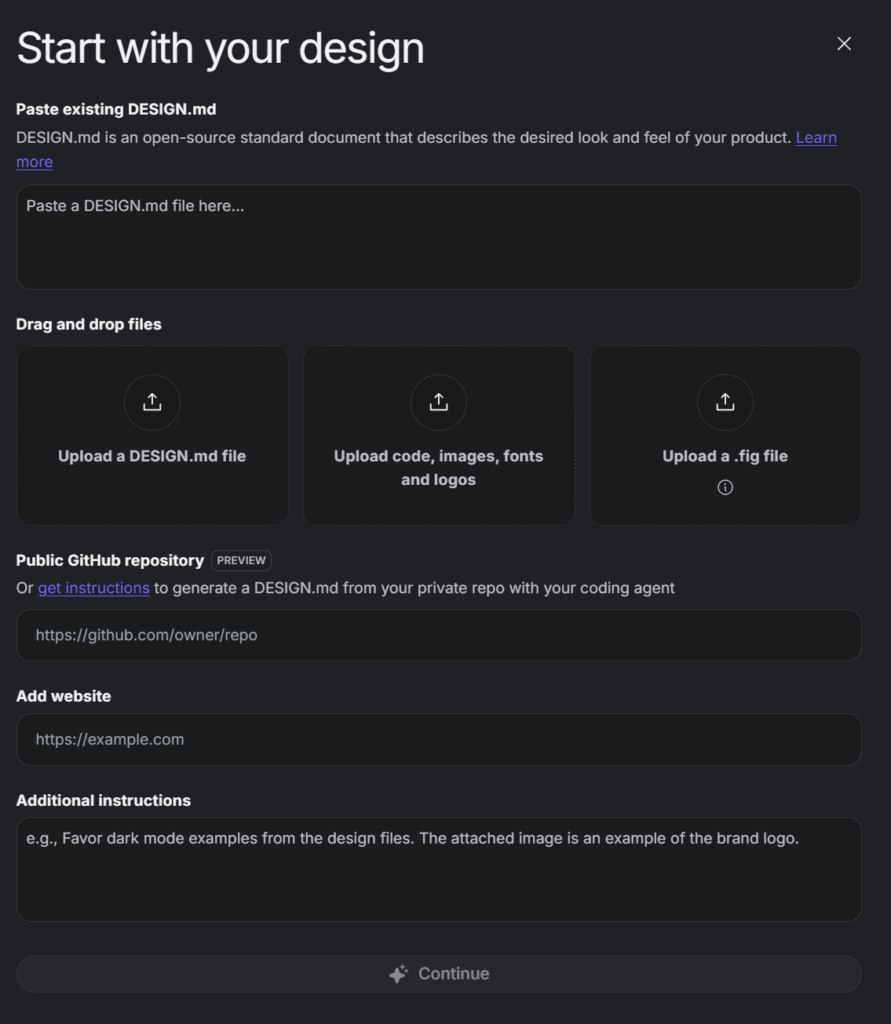Click the GitHub repository URL field
This screenshot has height=1024, width=891.
click(x=439, y=635)
